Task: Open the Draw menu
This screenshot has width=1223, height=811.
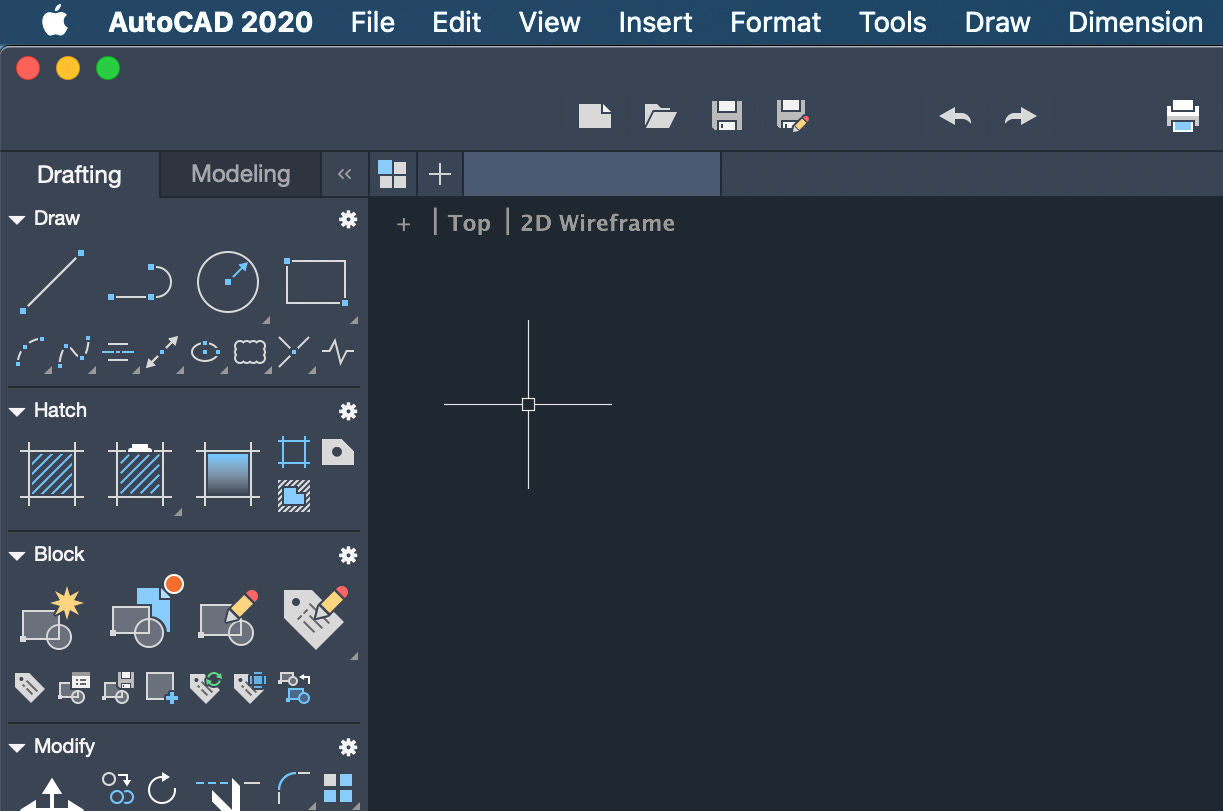Action: click(x=998, y=22)
